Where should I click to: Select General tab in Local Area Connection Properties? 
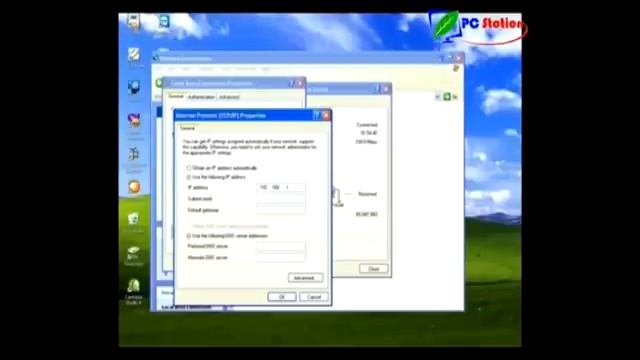tap(176, 96)
